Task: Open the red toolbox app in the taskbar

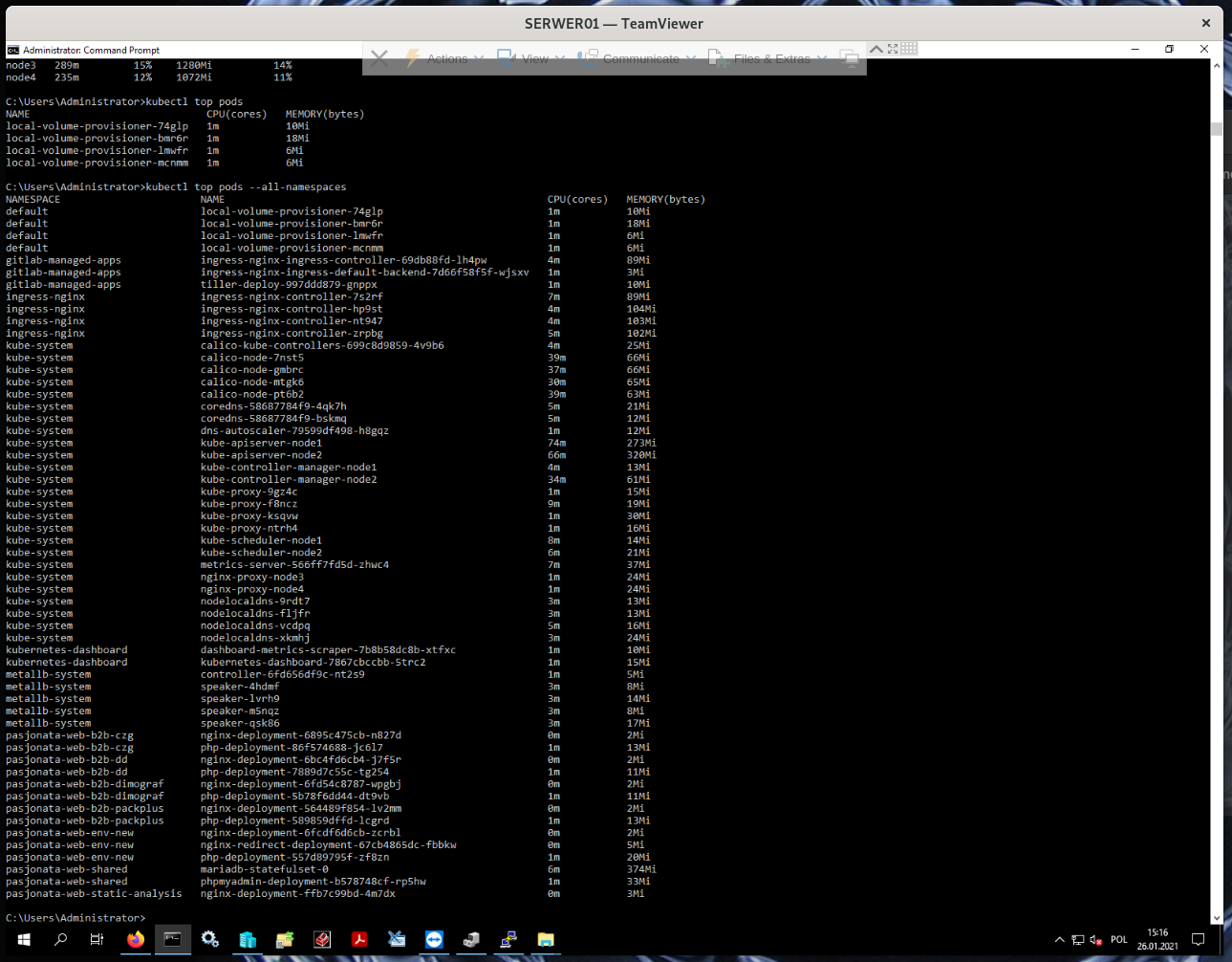Action: pyautogui.click(x=322, y=939)
